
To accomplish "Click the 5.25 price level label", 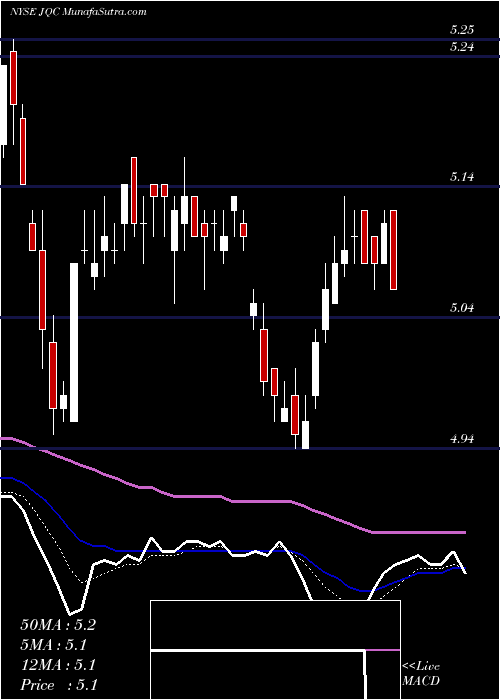I will pos(462,30).
